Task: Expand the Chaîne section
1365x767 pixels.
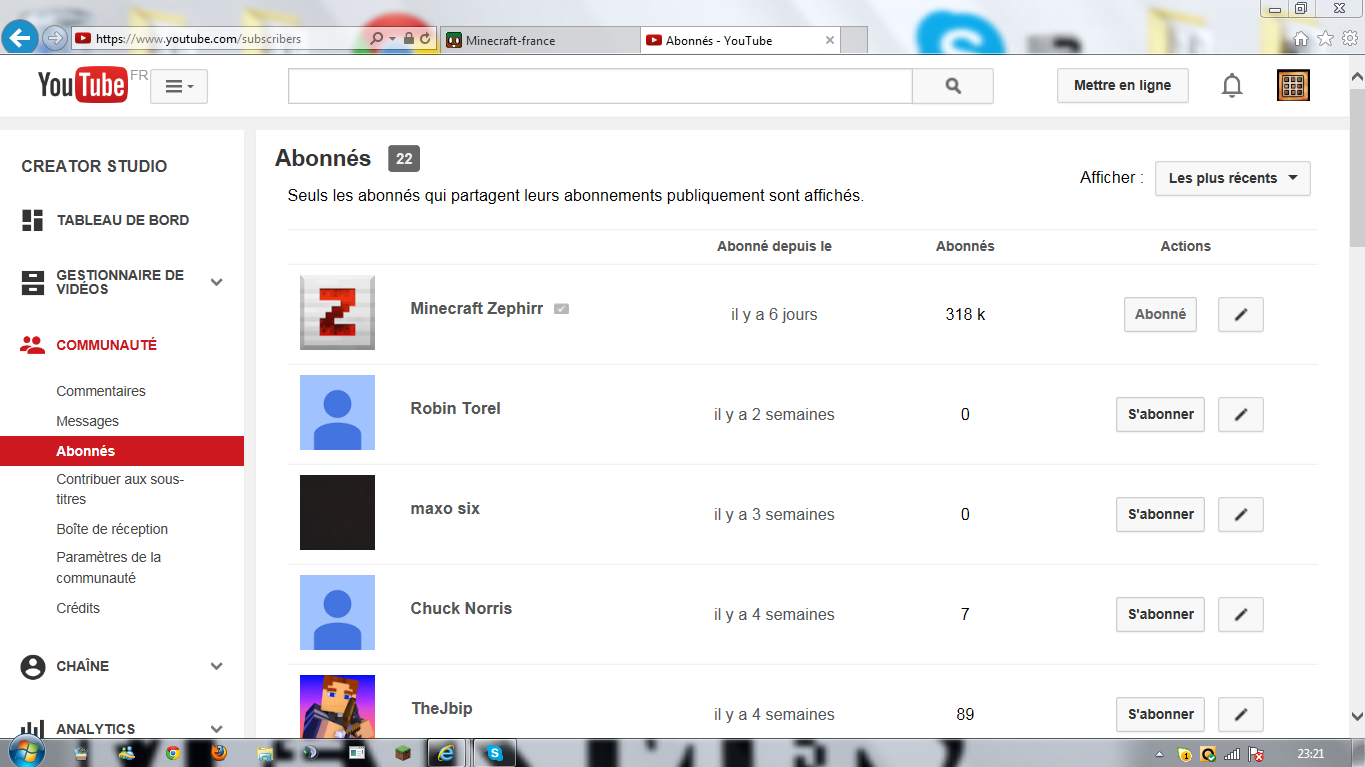Action: point(216,666)
